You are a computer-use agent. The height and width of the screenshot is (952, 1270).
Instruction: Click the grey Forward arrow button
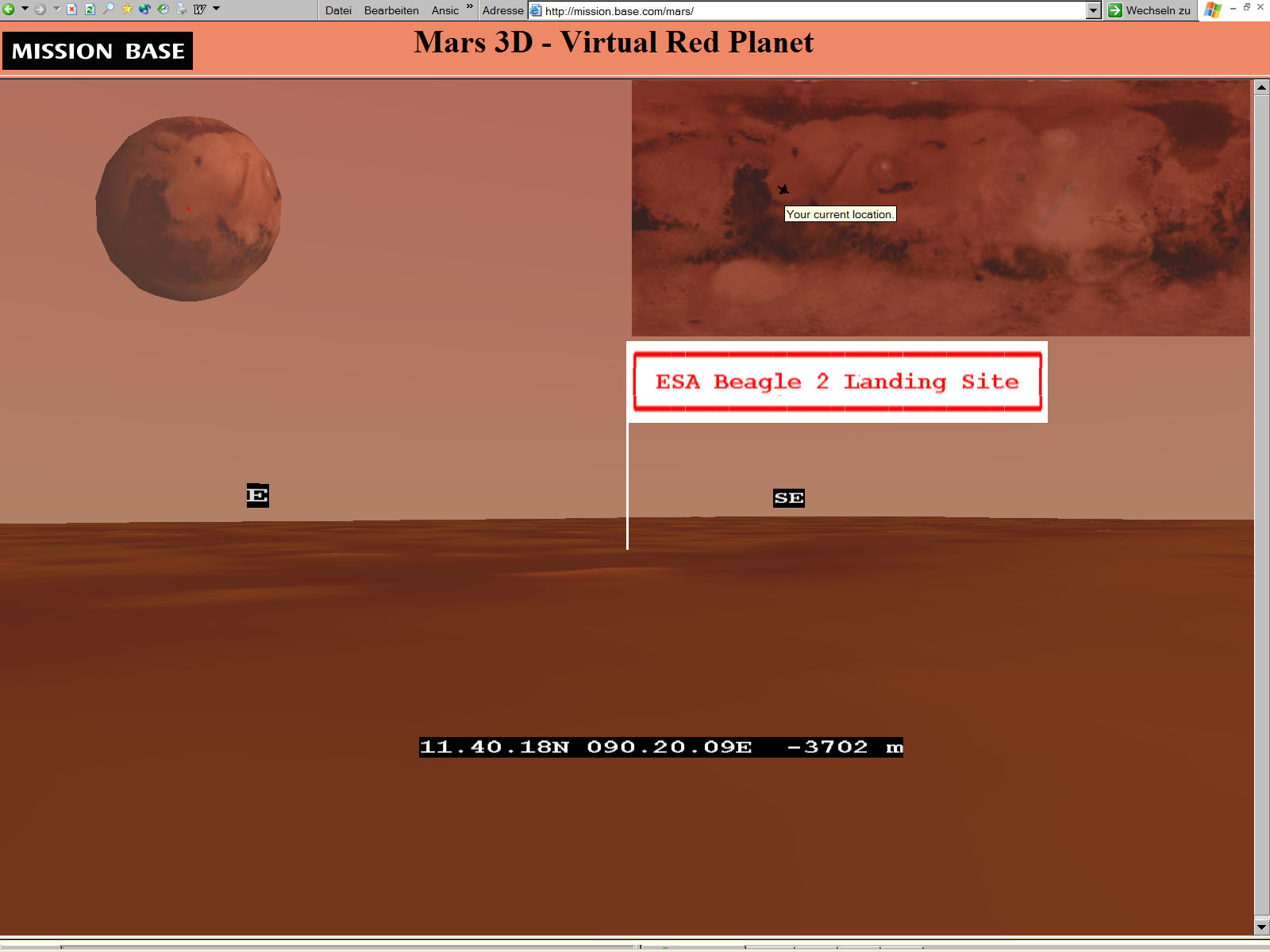click(x=40, y=10)
